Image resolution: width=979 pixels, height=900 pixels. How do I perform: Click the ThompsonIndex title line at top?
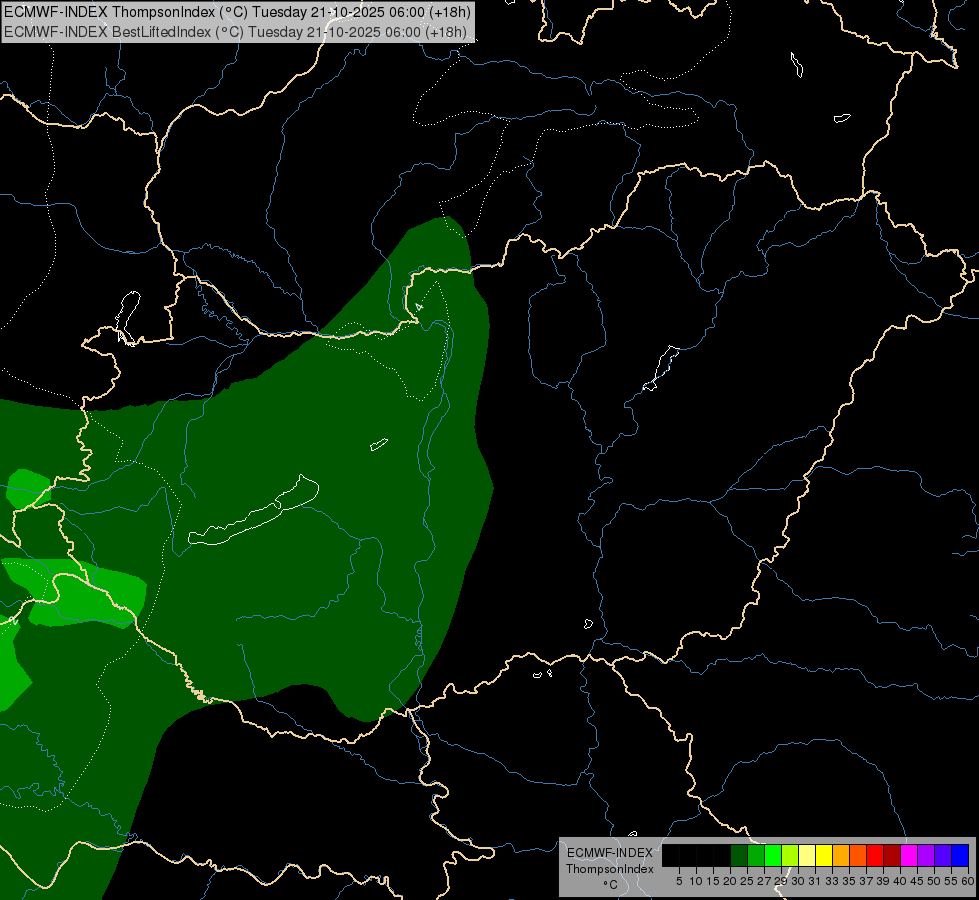[x=237, y=11]
